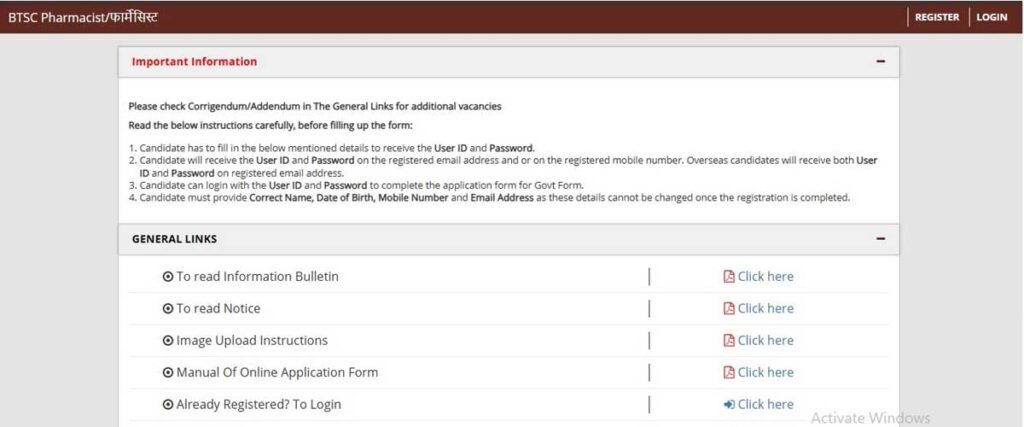The width and height of the screenshot is (1024, 427).
Task: Click the Important Information panel heading
Action: 195,62
